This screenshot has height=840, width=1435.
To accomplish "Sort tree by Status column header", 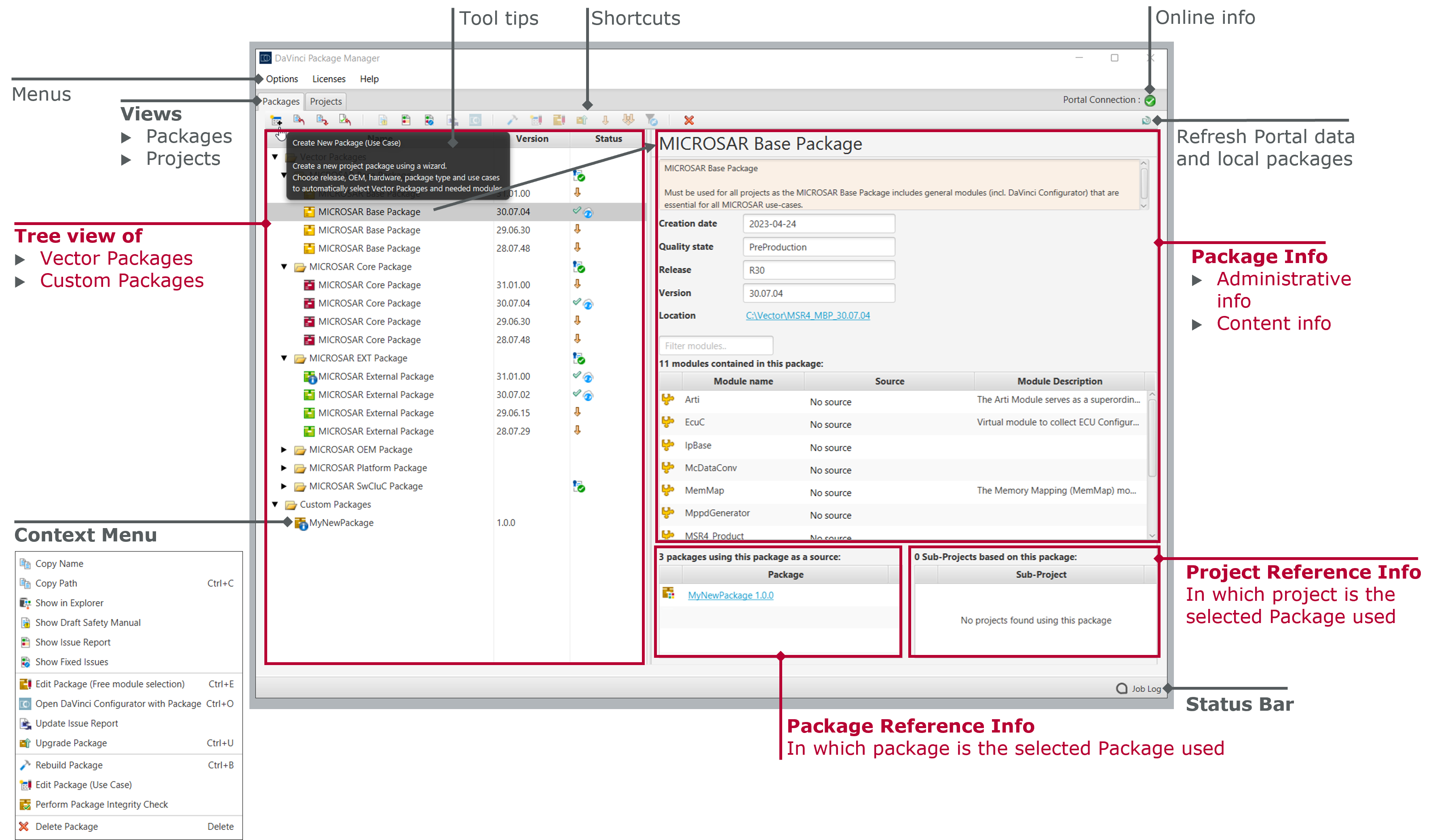I will pos(608,138).
